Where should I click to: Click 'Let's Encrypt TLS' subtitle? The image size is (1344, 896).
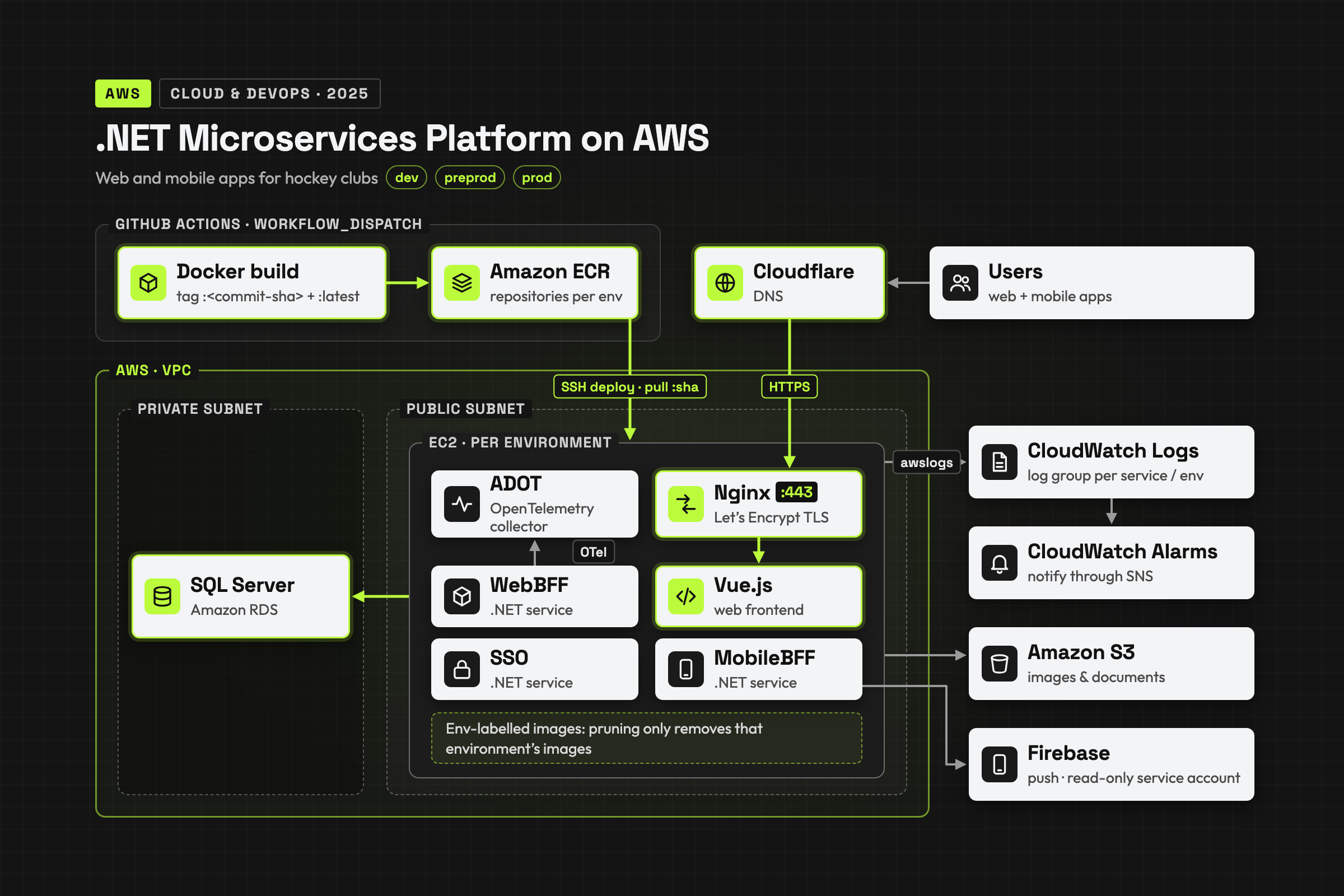click(x=771, y=517)
